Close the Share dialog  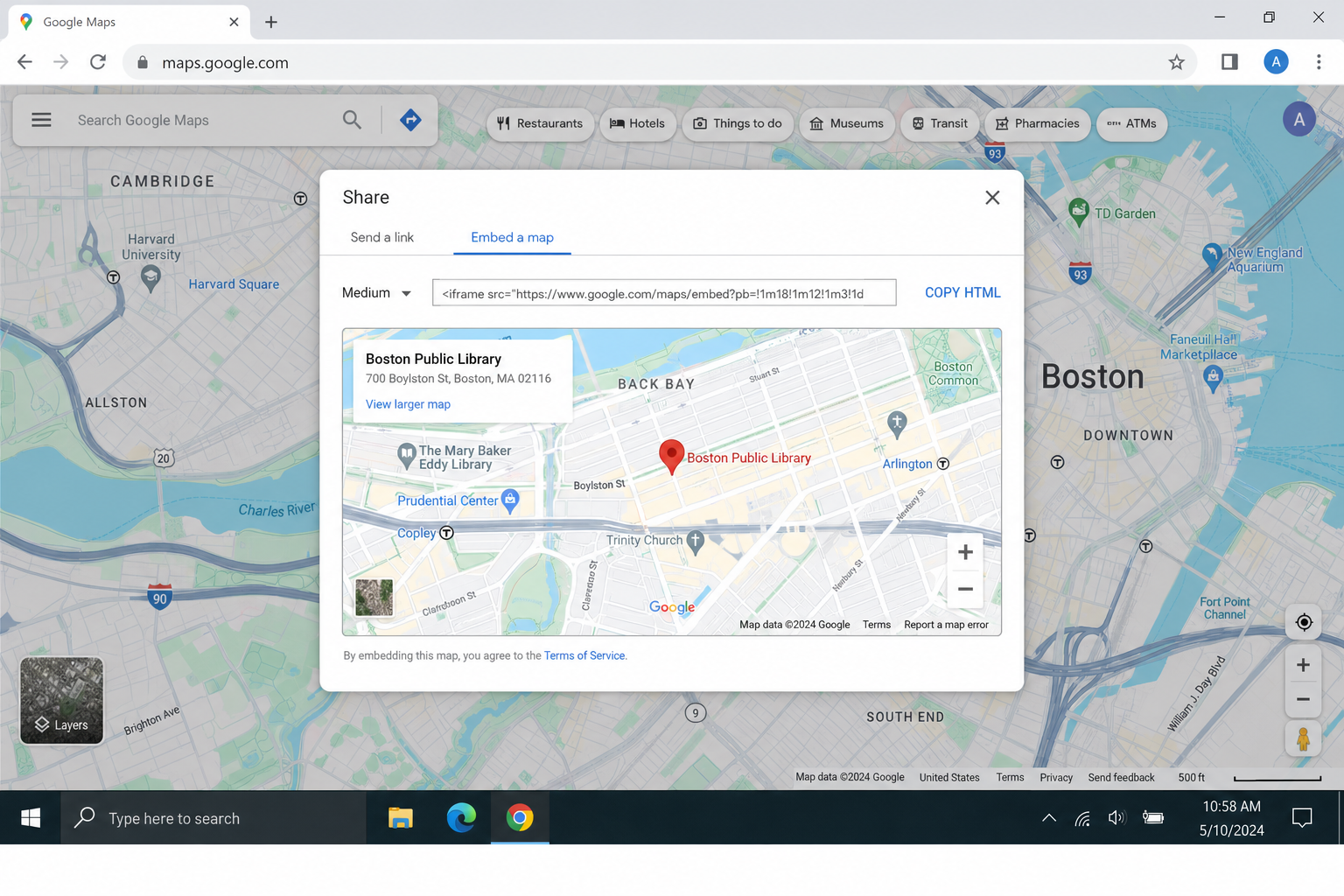(x=992, y=198)
